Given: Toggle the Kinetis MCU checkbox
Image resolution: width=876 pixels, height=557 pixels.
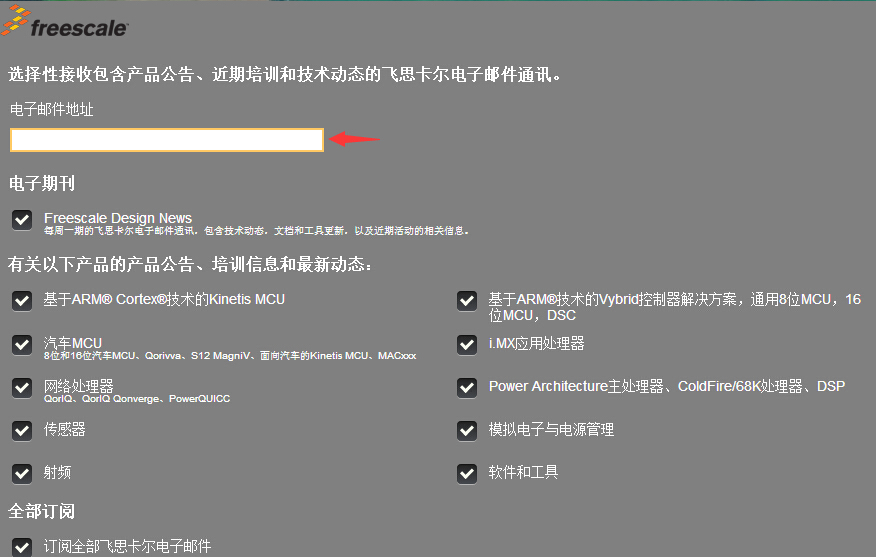Looking at the screenshot, I should click(22, 301).
